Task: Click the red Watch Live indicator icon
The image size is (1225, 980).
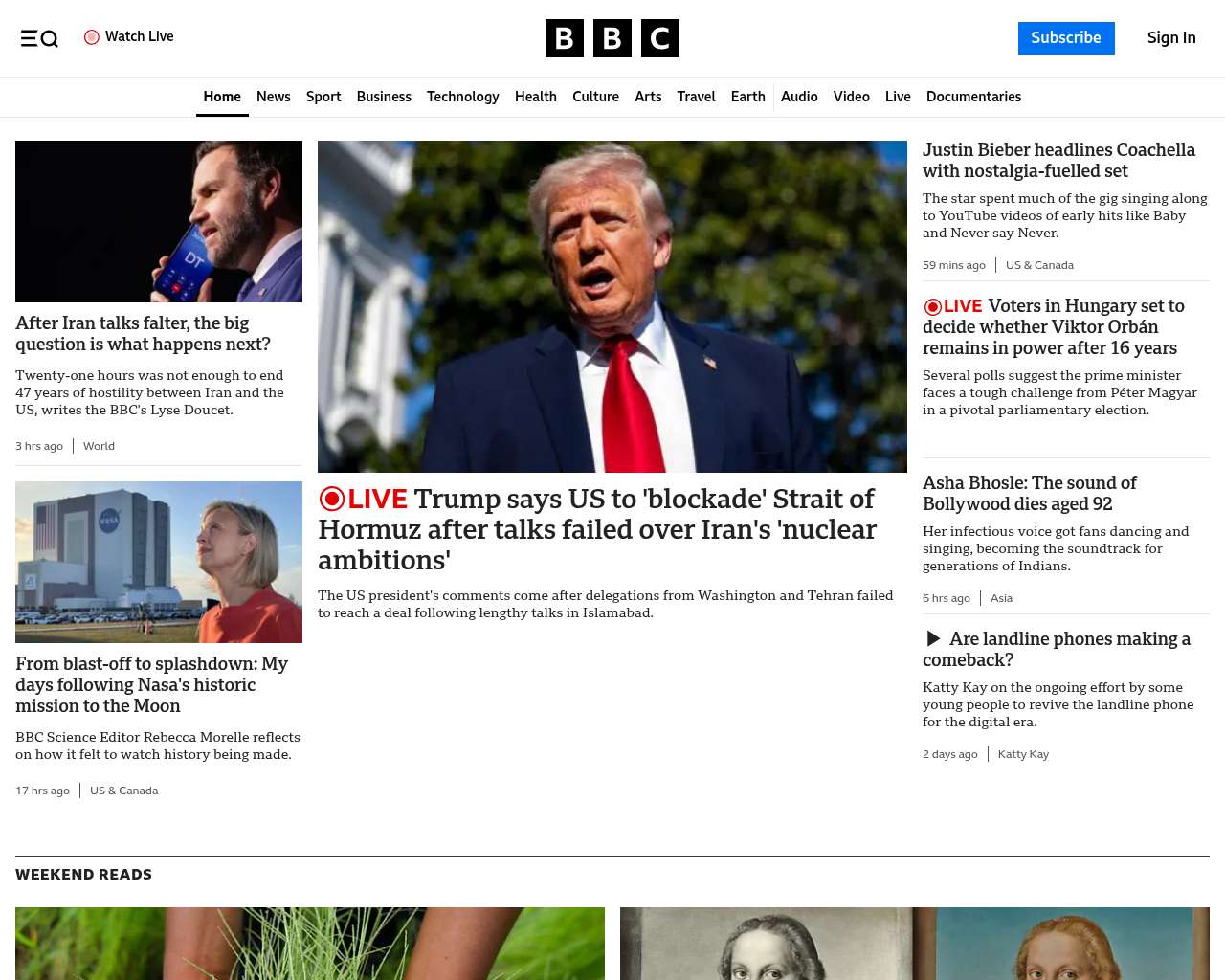Action: 92,37
